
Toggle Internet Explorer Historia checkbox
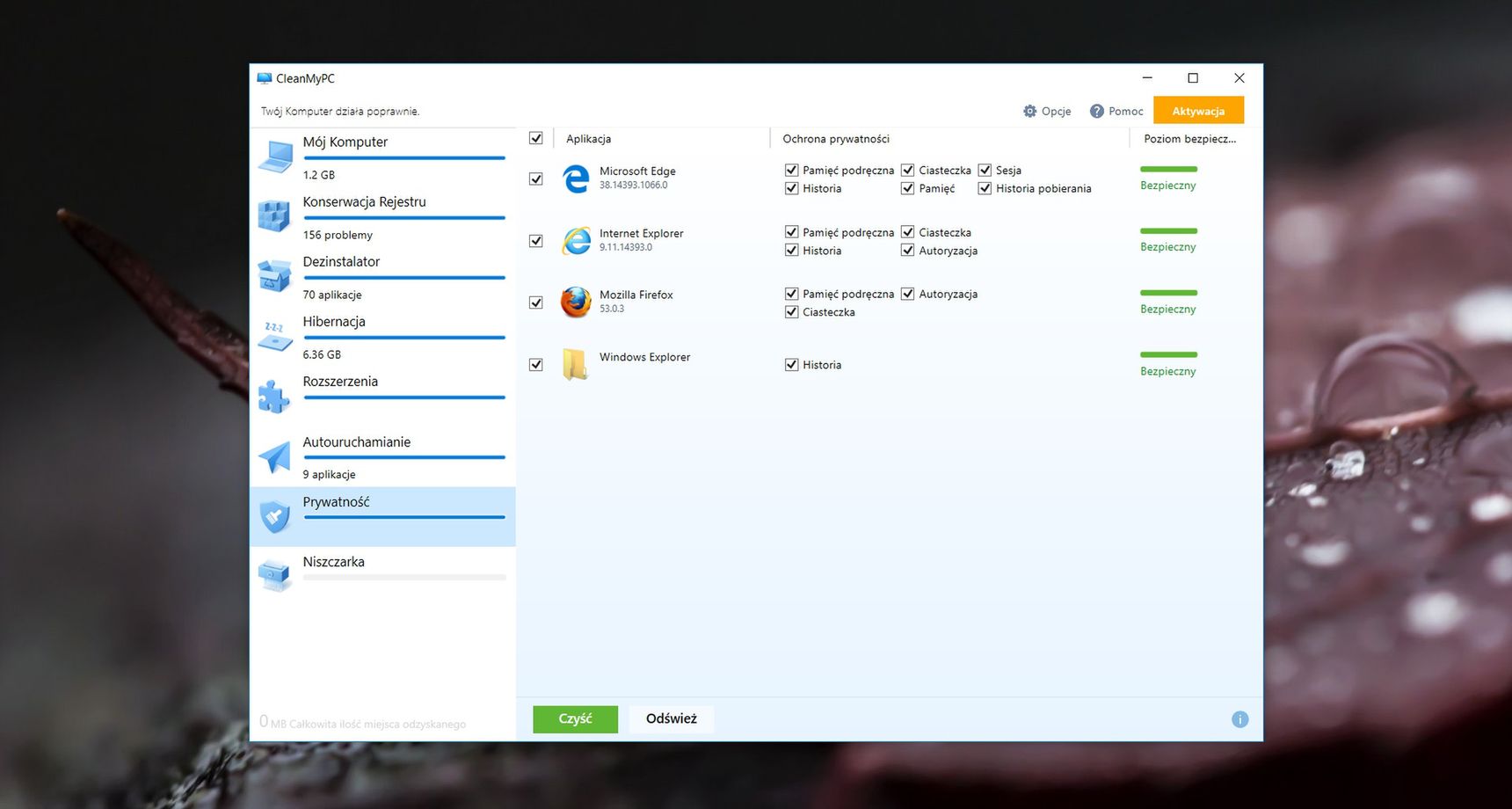tap(792, 250)
